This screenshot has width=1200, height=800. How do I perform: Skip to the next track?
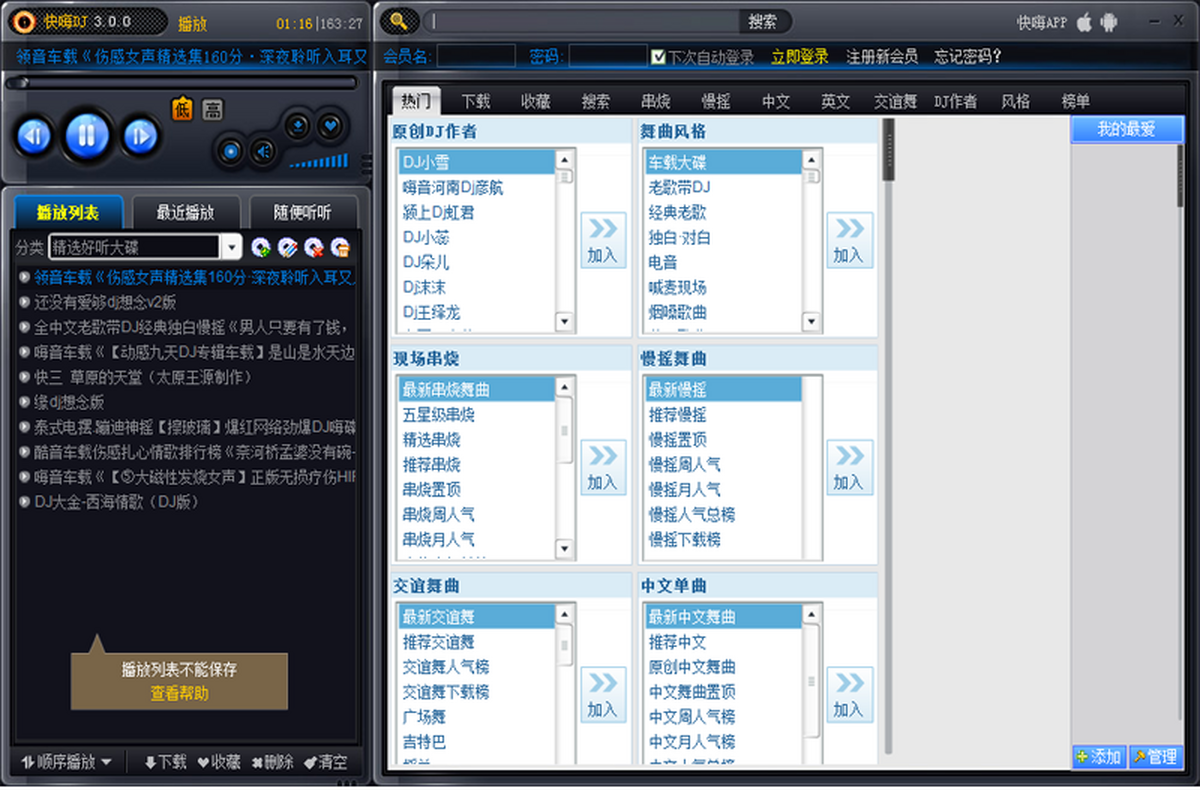[x=140, y=134]
